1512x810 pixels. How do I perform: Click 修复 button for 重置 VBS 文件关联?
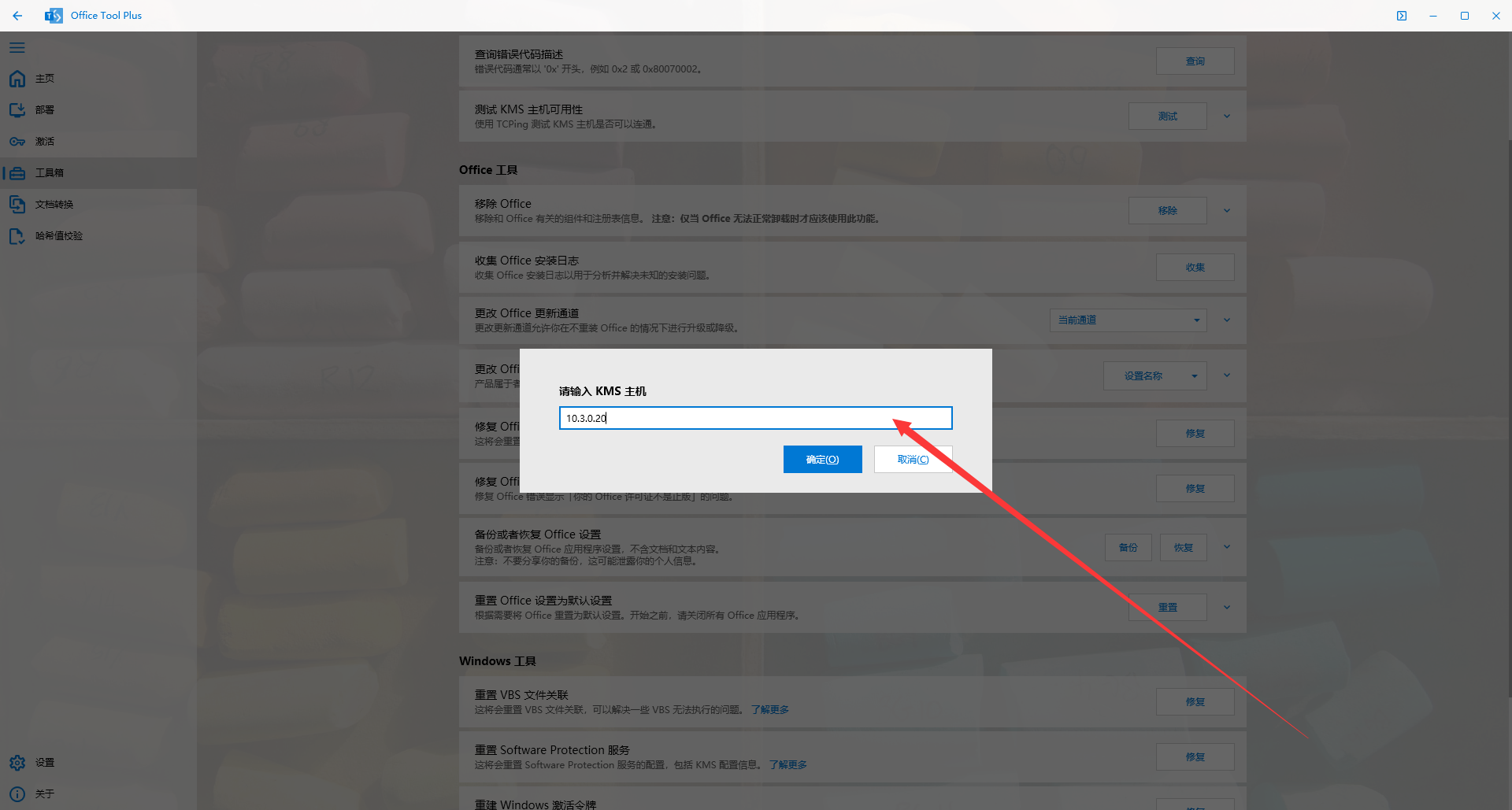point(1195,702)
